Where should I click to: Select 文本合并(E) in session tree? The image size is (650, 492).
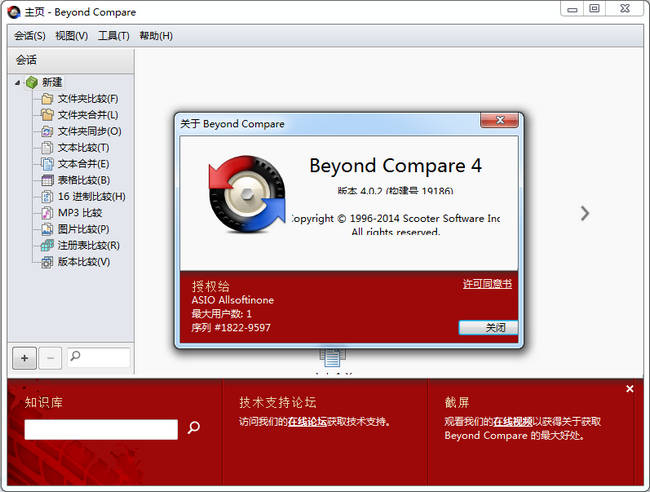tap(83, 164)
